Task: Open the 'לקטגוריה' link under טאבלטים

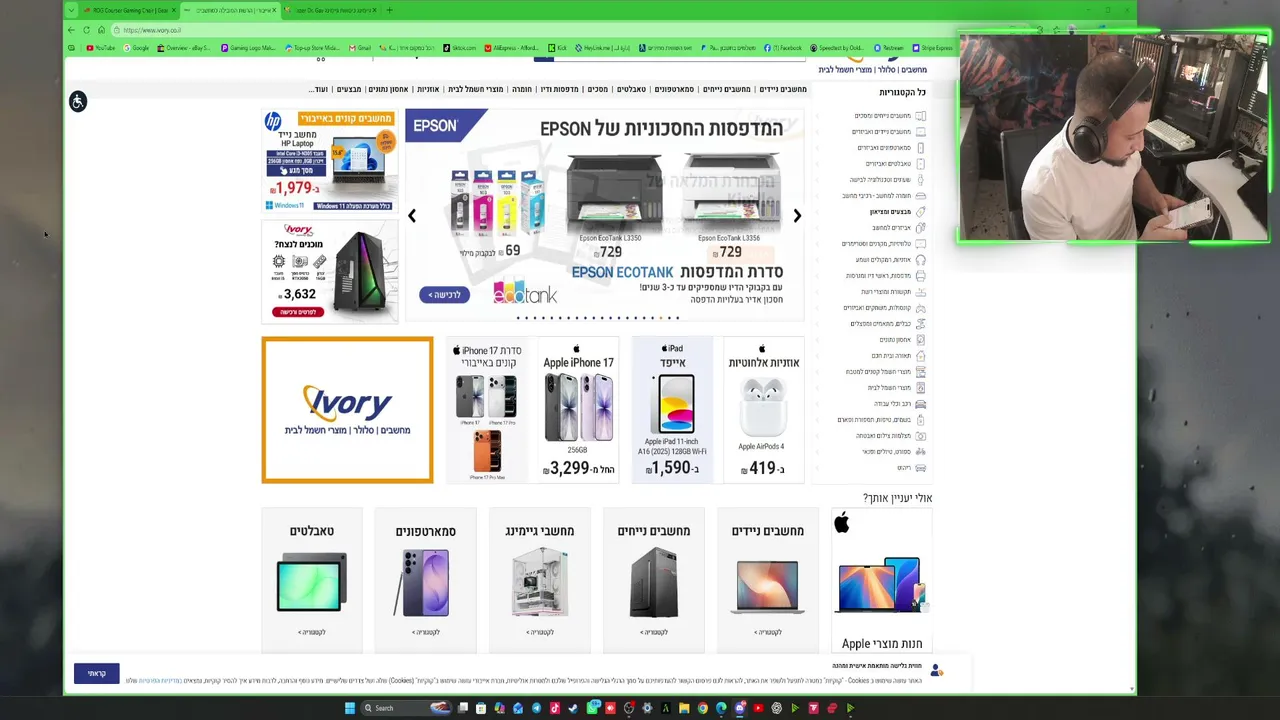Action: pyautogui.click(x=312, y=632)
